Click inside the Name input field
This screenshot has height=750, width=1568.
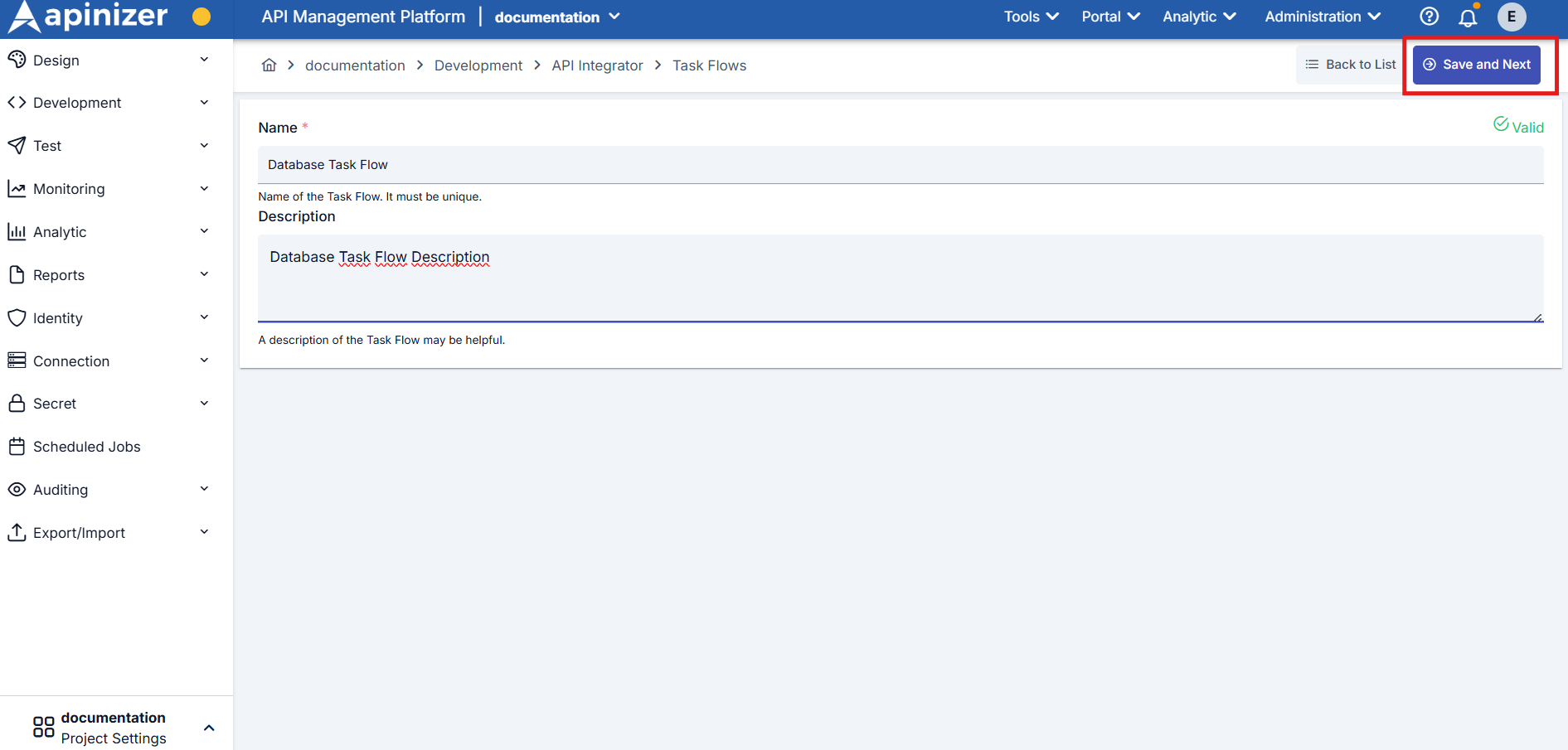pyautogui.click(x=580, y=164)
